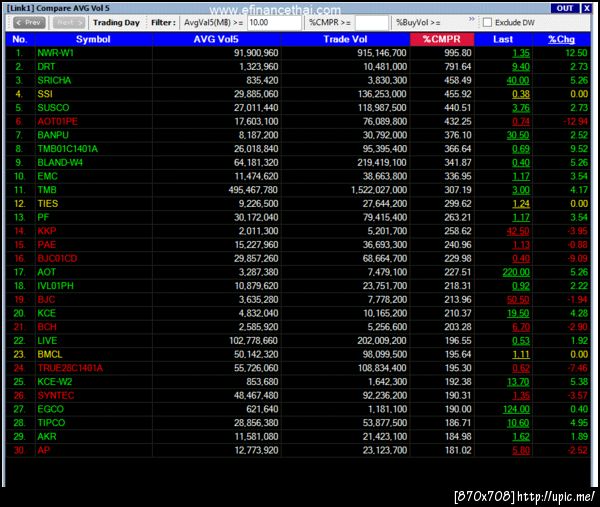Click KCE Trade Vol value 10,165,200
Image resolution: width=600 pixels, height=507 pixels.
pyautogui.click(x=385, y=313)
